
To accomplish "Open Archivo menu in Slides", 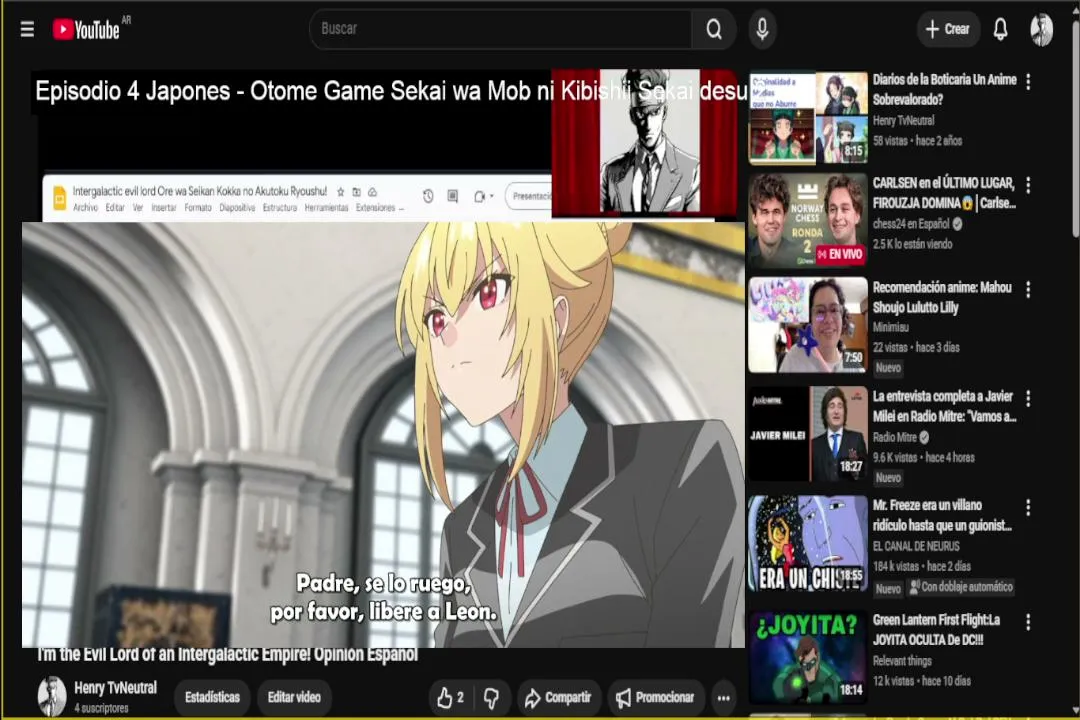I will (x=85, y=207).
